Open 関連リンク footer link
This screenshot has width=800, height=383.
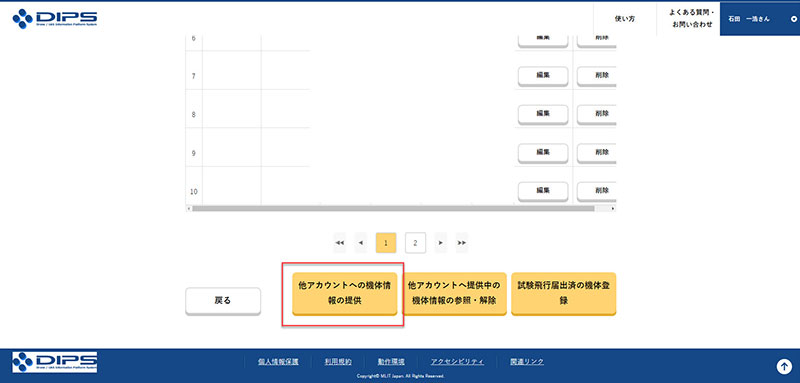[527, 362]
